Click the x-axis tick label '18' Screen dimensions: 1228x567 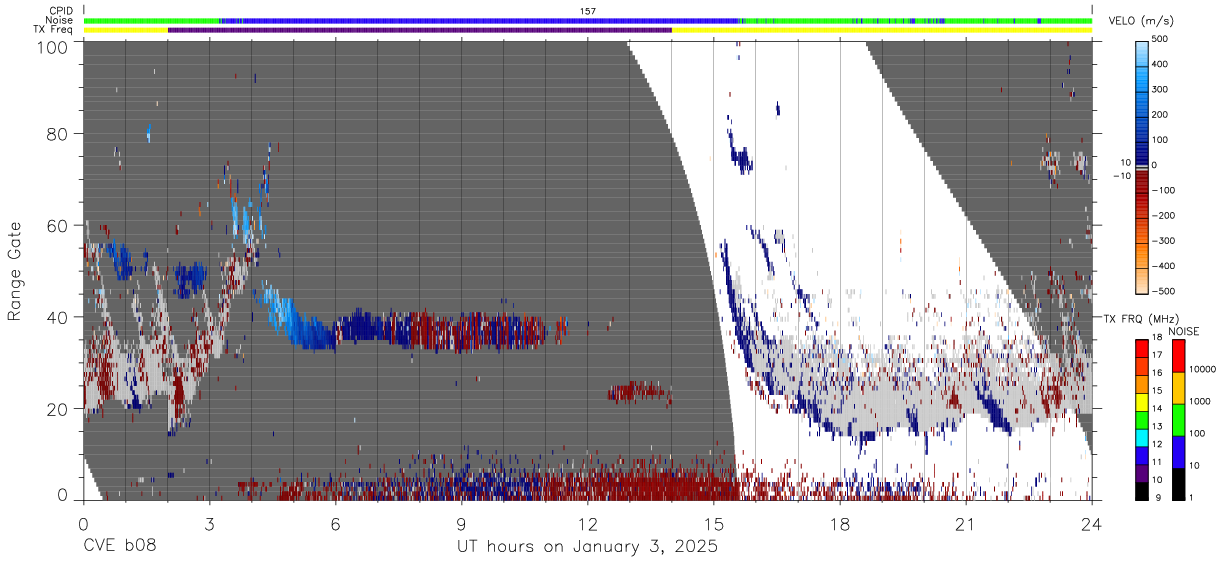[x=840, y=523]
